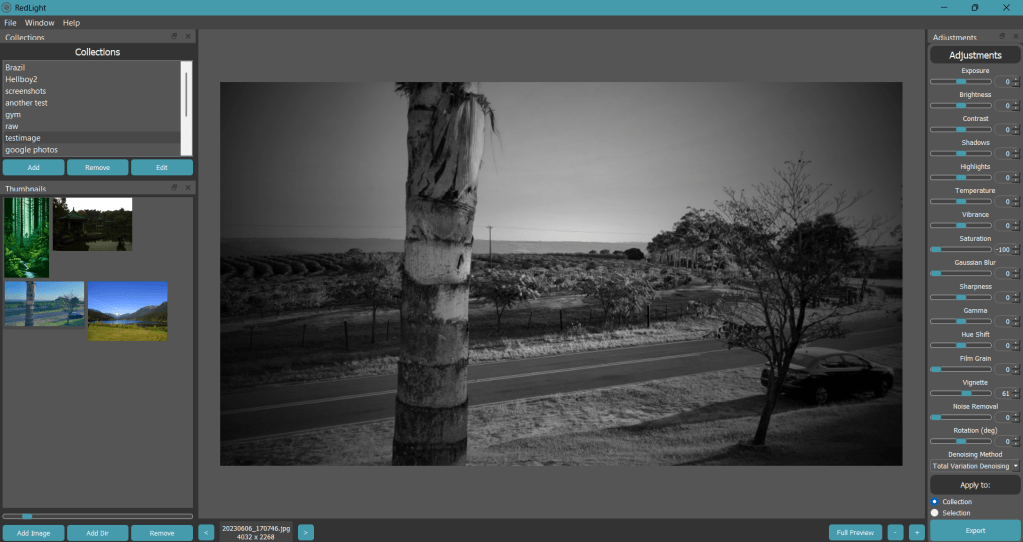Float the Collections panel using its undock icon
This screenshot has width=1023, height=542.
174,36
